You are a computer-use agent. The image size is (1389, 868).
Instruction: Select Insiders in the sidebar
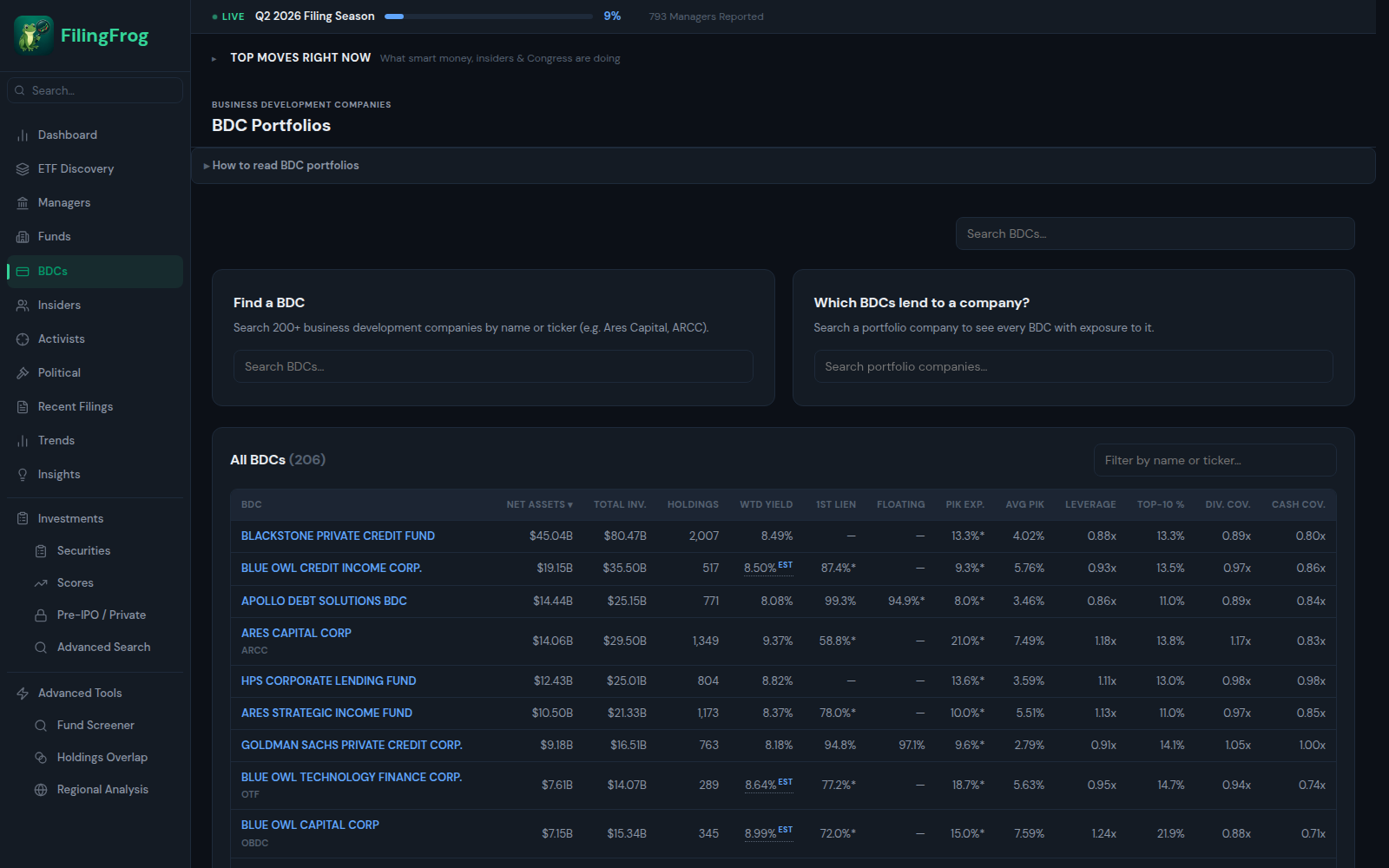tap(95, 306)
